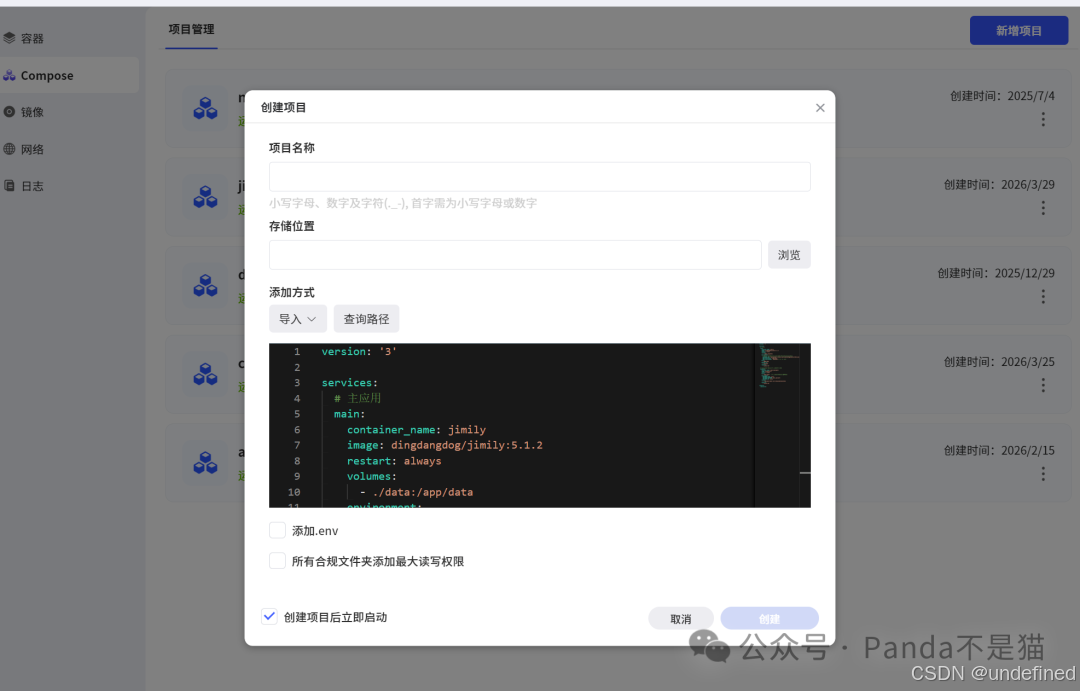This screenshot has width=1080, height=691.
Task: Click the compose icon of the 2026/3/29 project
Action: [205, 197]
